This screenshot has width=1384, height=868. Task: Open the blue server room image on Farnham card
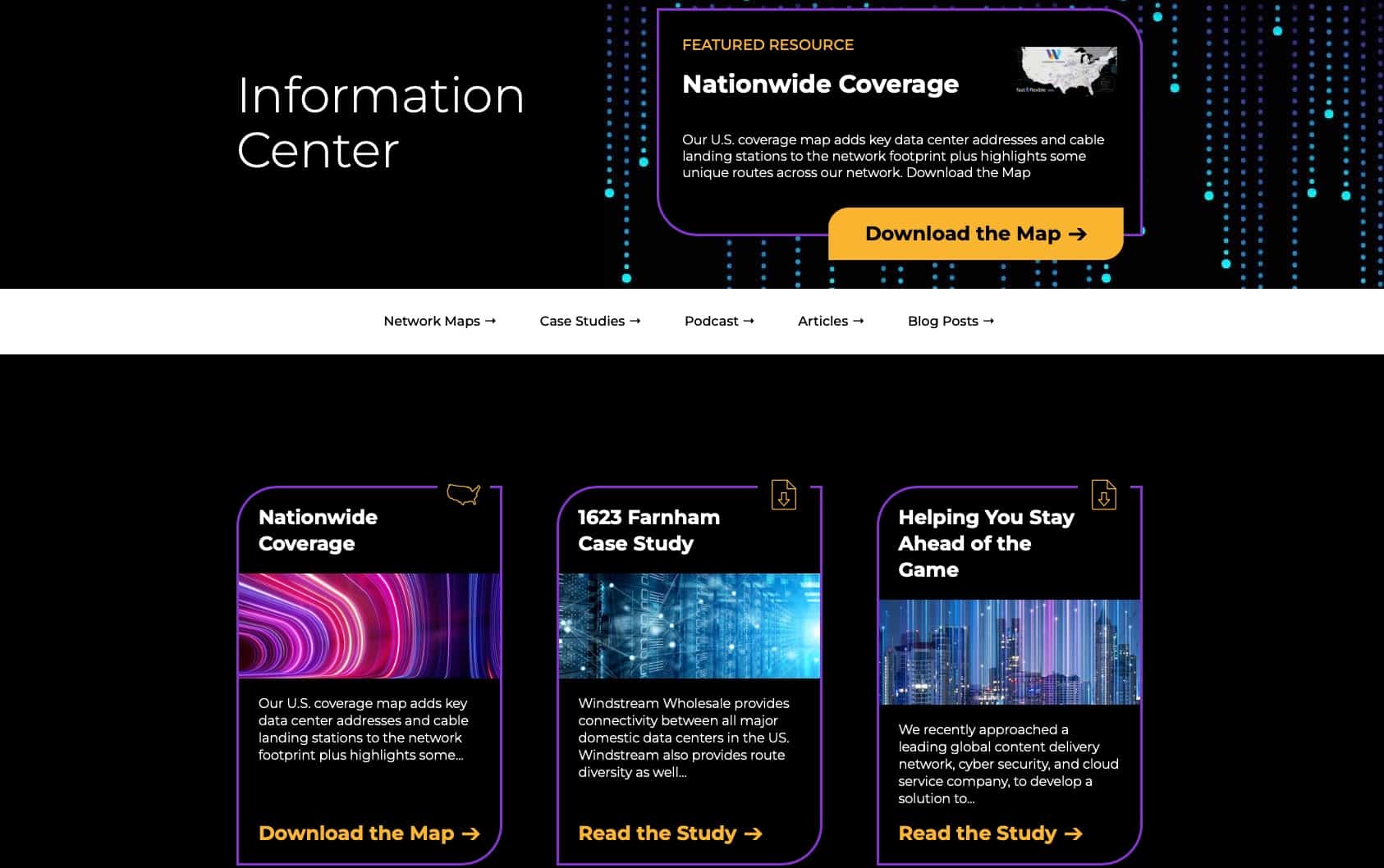pos(689,626)
